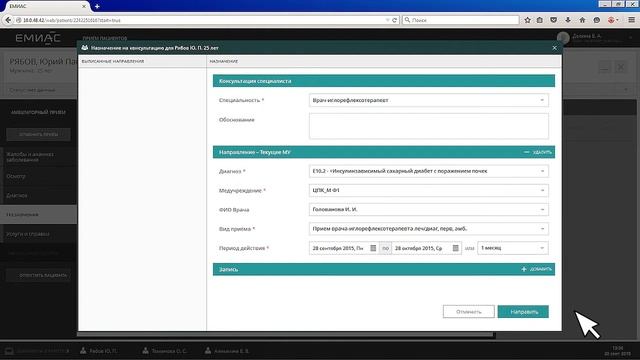This screenshot has height=360, width=640.
Task: Close the ЕМИАС browser tab
Action: 84,6
